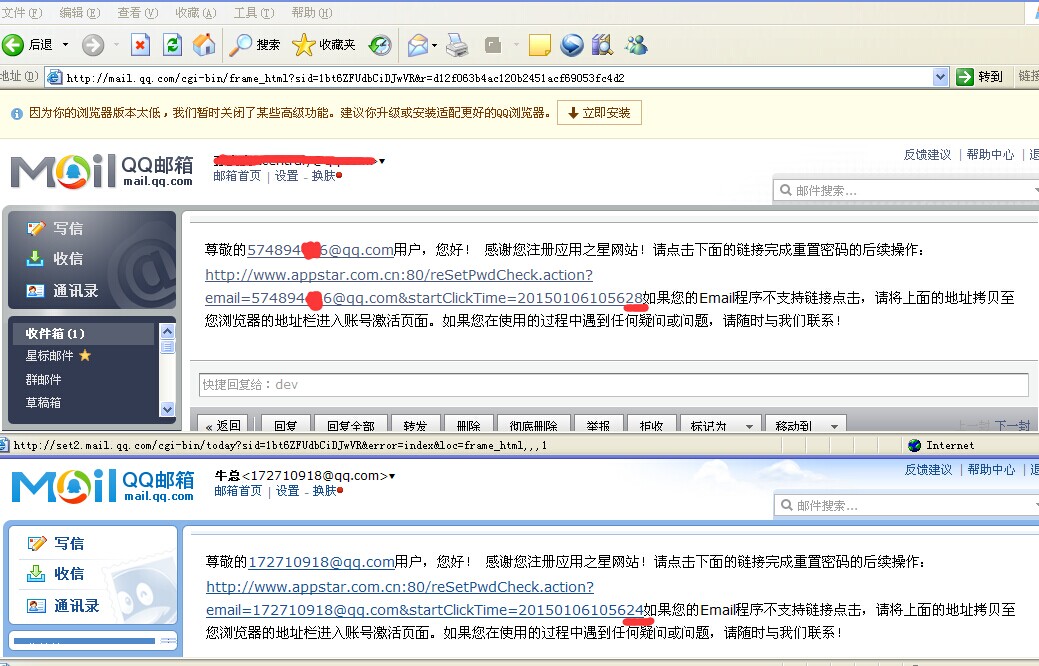Viewport: 1039px width, 666px height.
Task: Open the 搜索 magnifier toolbar button
Action: (254, 44)
